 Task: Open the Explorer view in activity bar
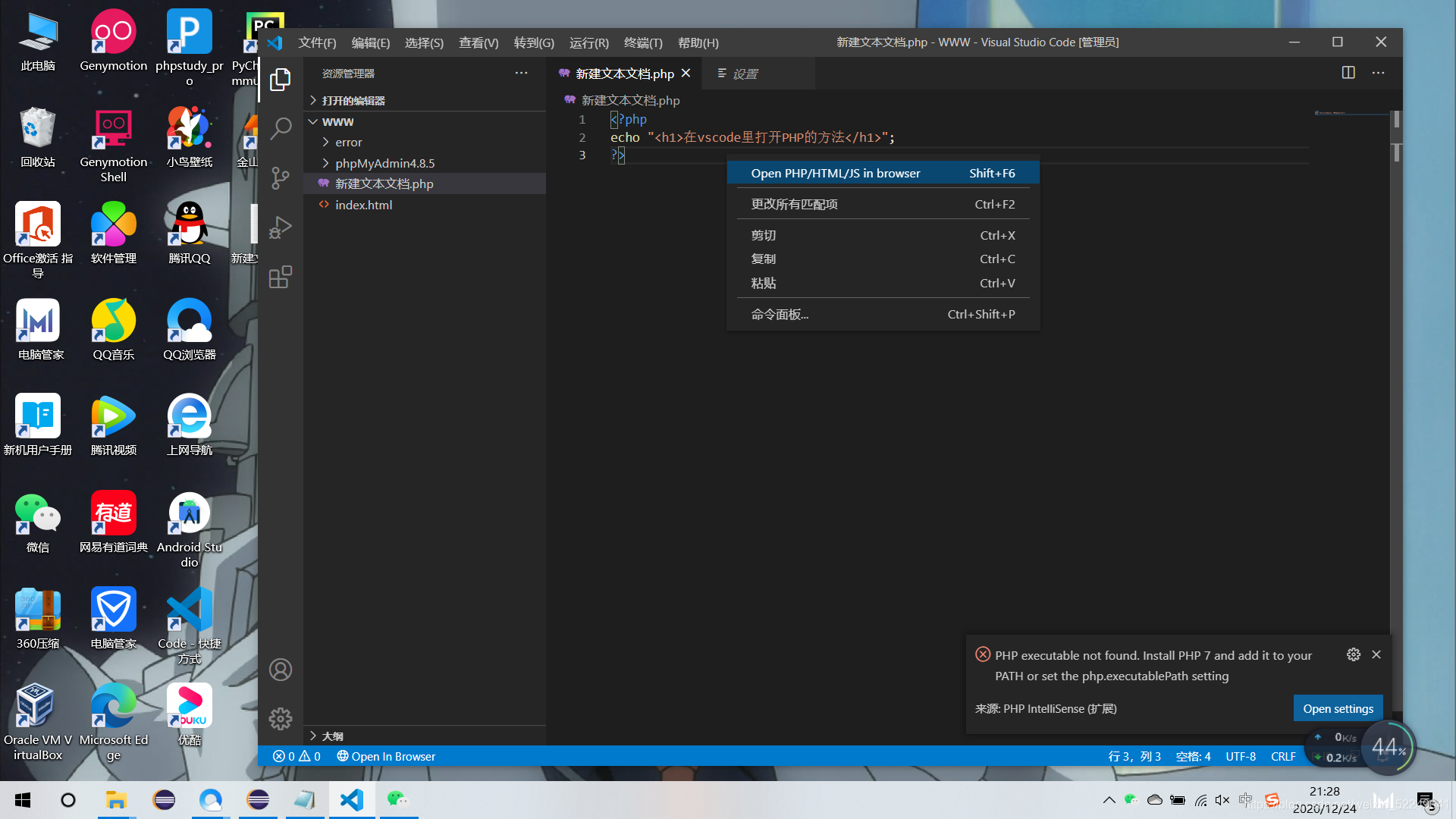tap(280, 80)
